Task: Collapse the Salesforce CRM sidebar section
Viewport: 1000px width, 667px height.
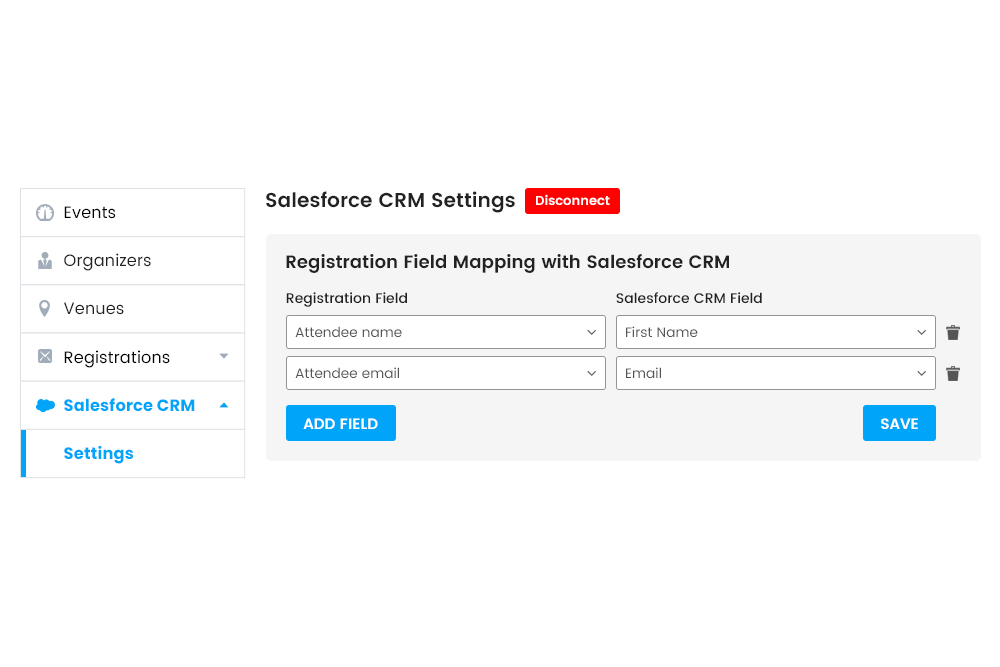Action: pyautogui.click(x=225, y=405)
